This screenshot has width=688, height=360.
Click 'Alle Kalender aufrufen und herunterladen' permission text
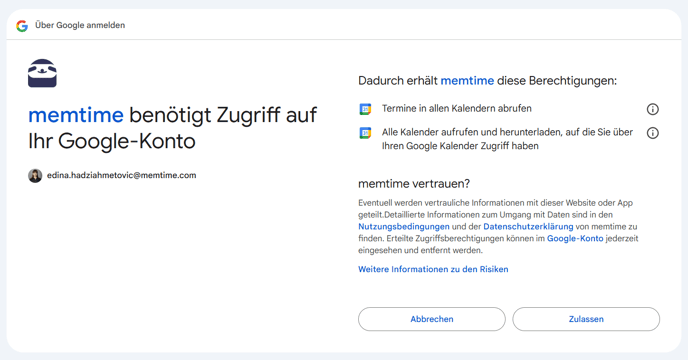point(507,139)
